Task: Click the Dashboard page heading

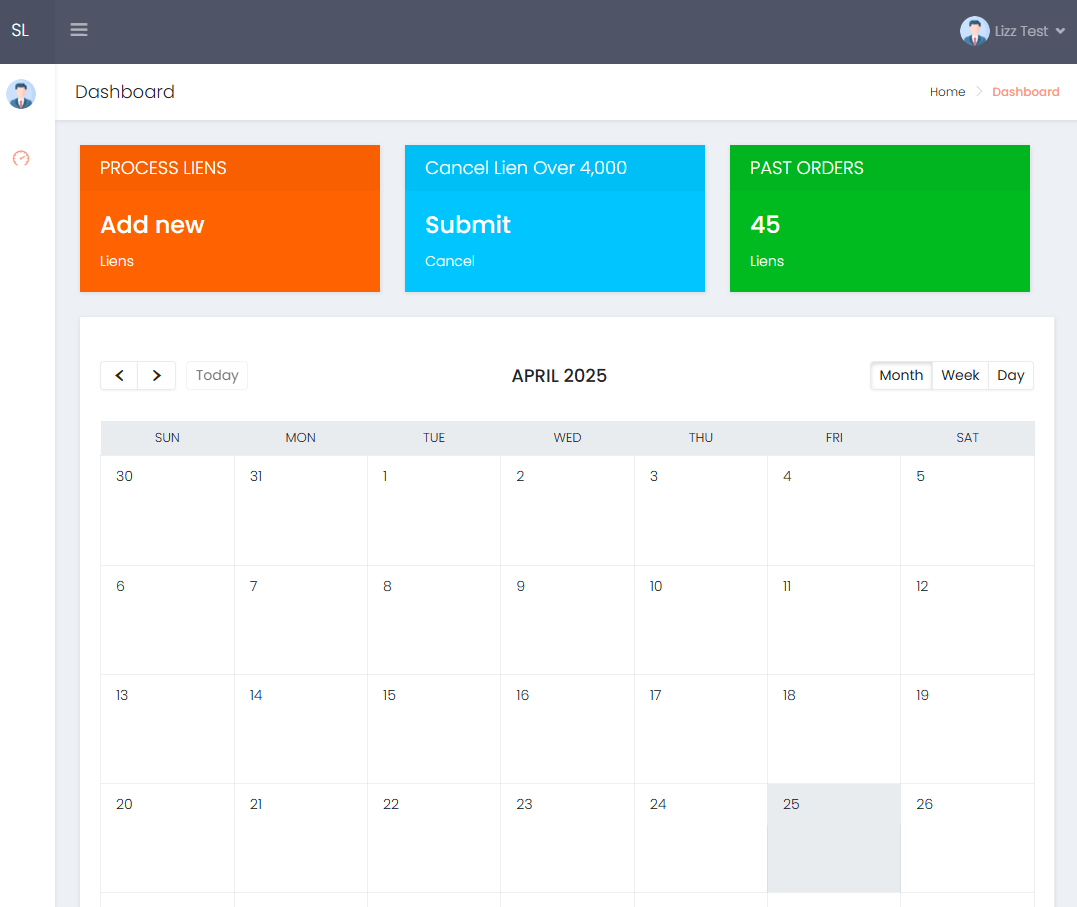Action: point(125,91)
